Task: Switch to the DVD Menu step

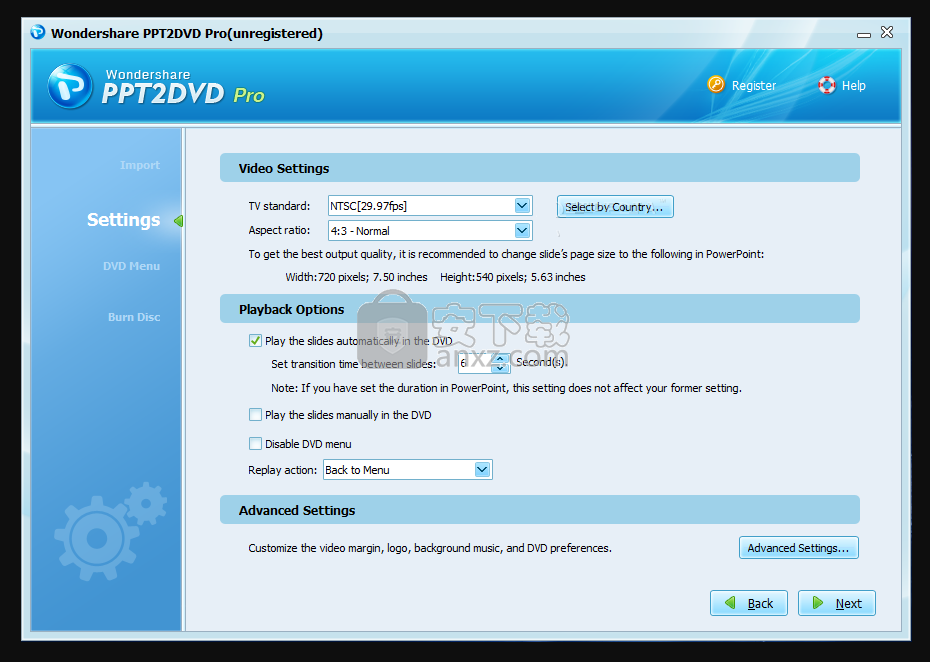Action: 131,266
